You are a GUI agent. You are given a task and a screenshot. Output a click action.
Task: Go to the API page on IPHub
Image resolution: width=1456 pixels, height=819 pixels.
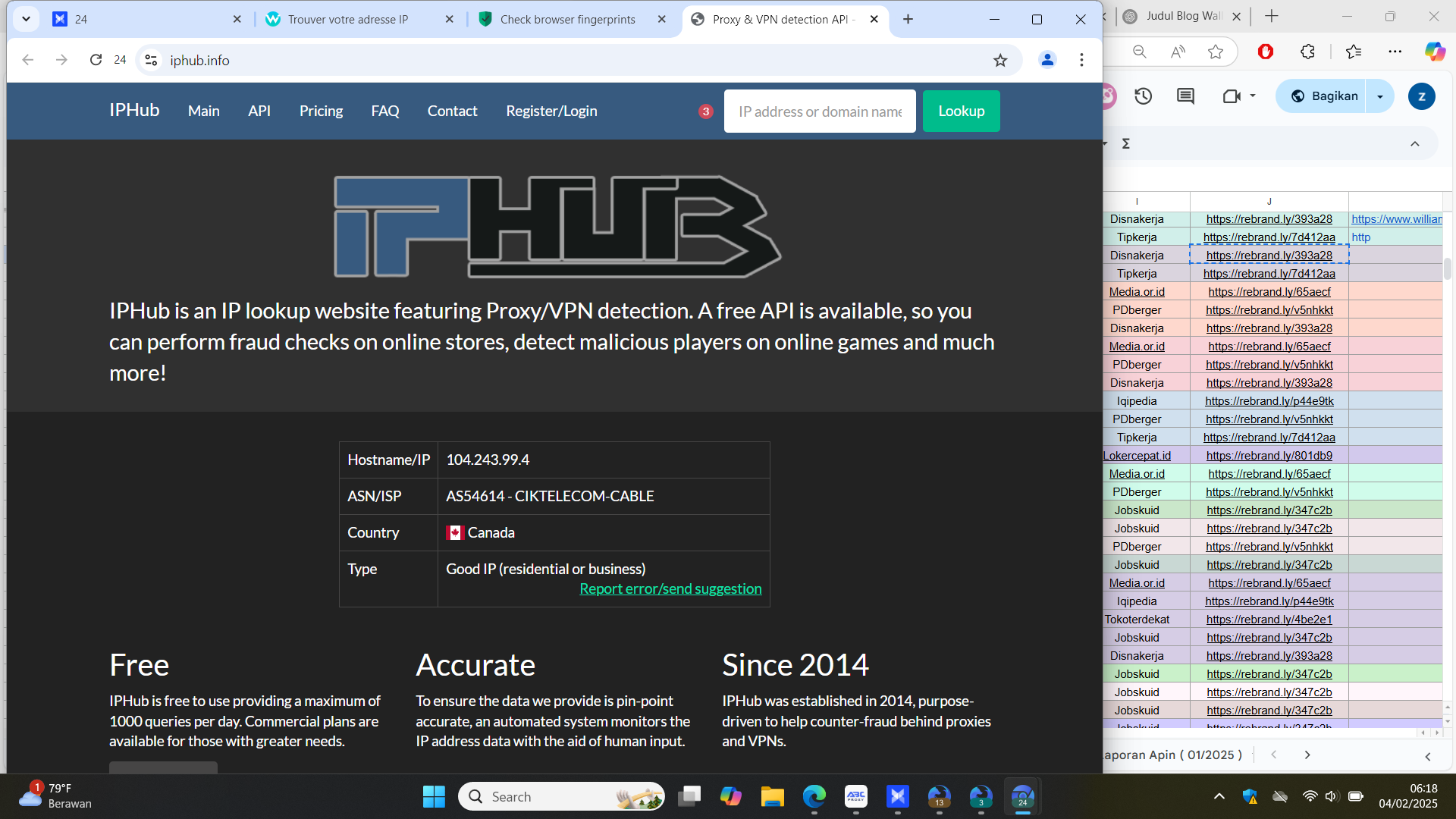(x=259, y=111)
